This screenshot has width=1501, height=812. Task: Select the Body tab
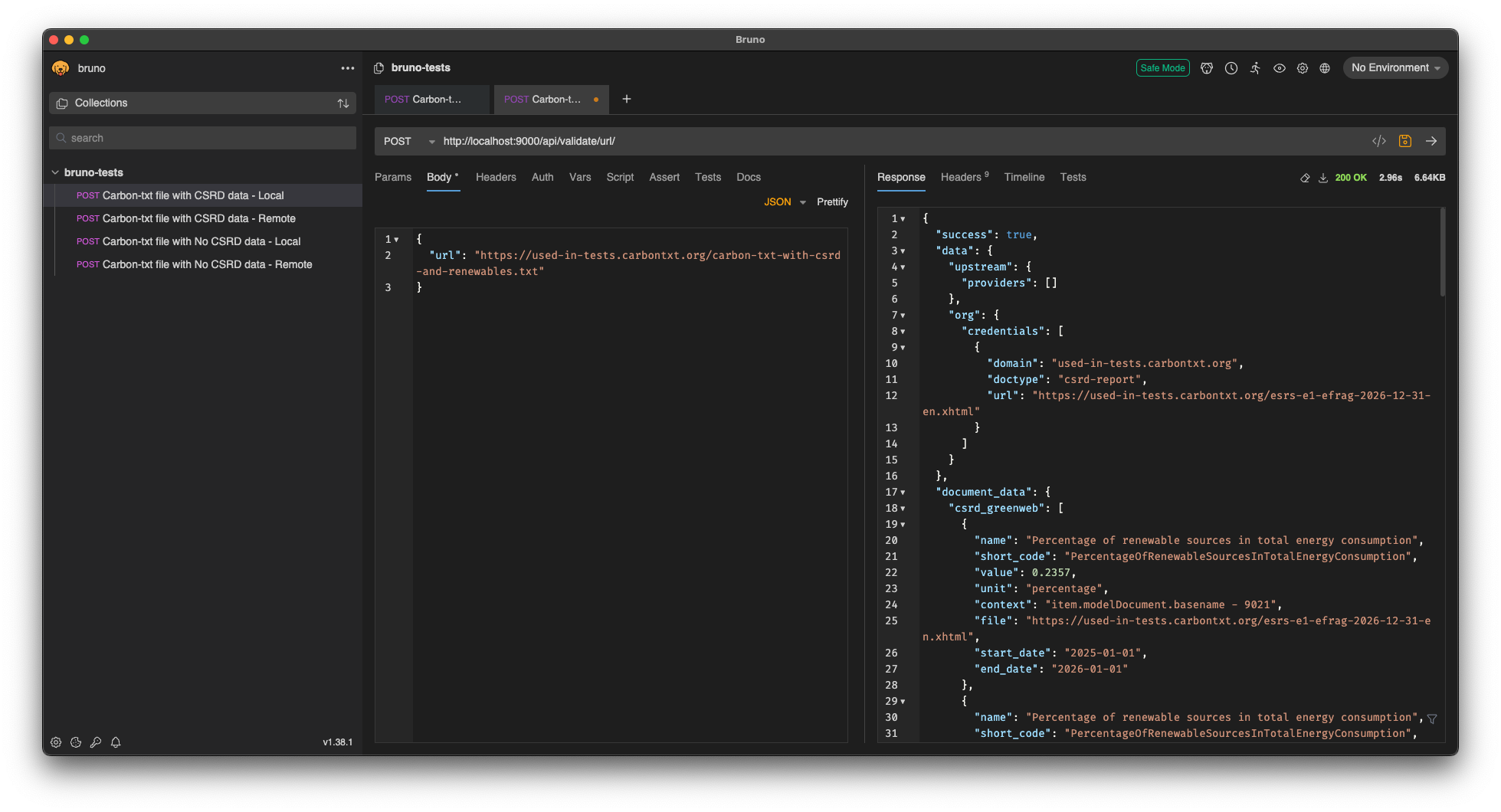(x=442, y=178)
